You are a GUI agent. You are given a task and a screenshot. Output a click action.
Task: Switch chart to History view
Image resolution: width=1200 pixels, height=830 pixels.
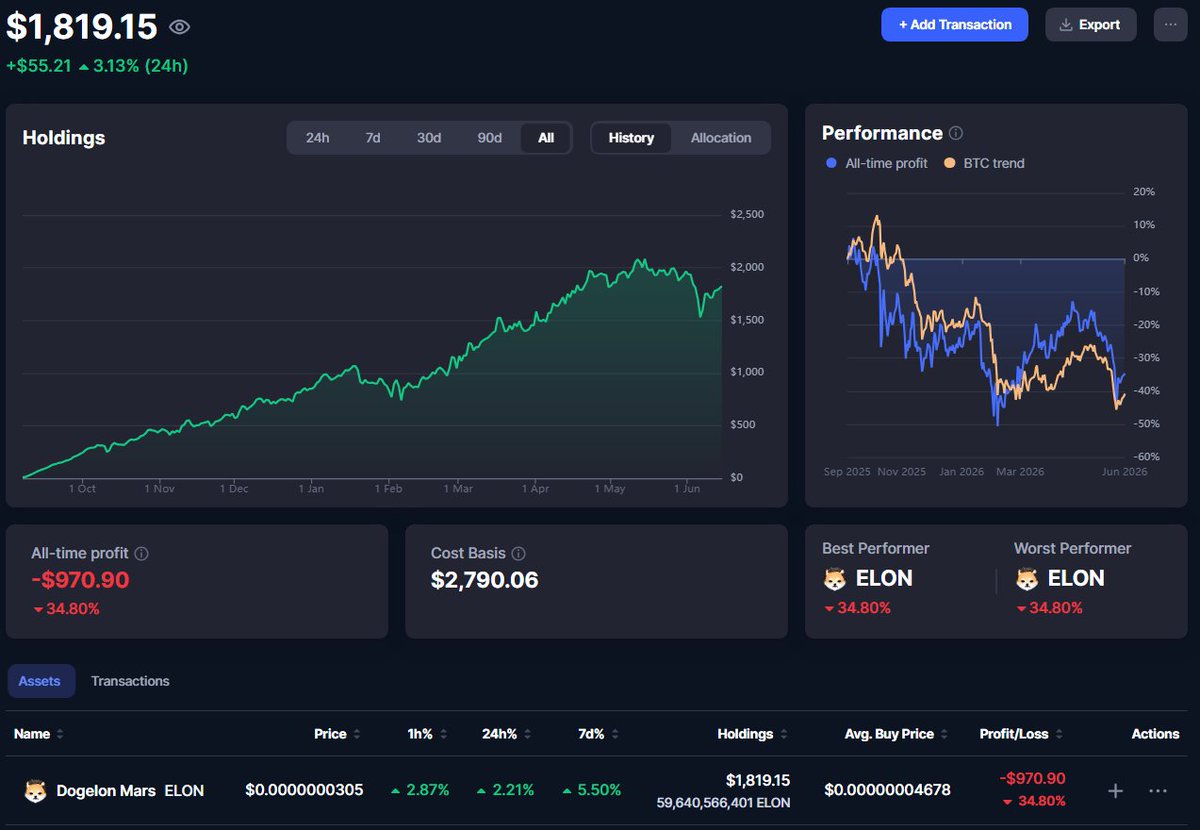[x=631, y=138]
